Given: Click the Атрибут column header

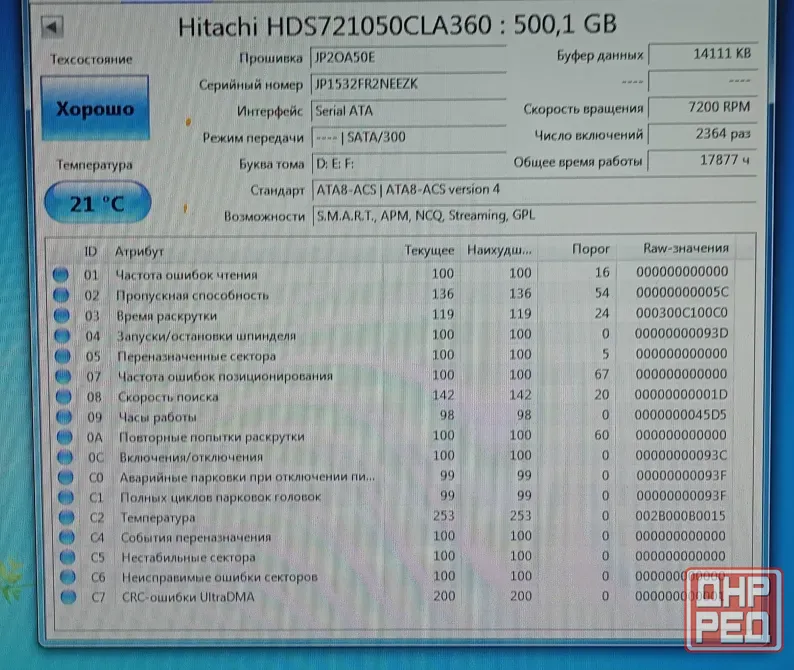Looking at the screenshot, I should pos(139,251).
